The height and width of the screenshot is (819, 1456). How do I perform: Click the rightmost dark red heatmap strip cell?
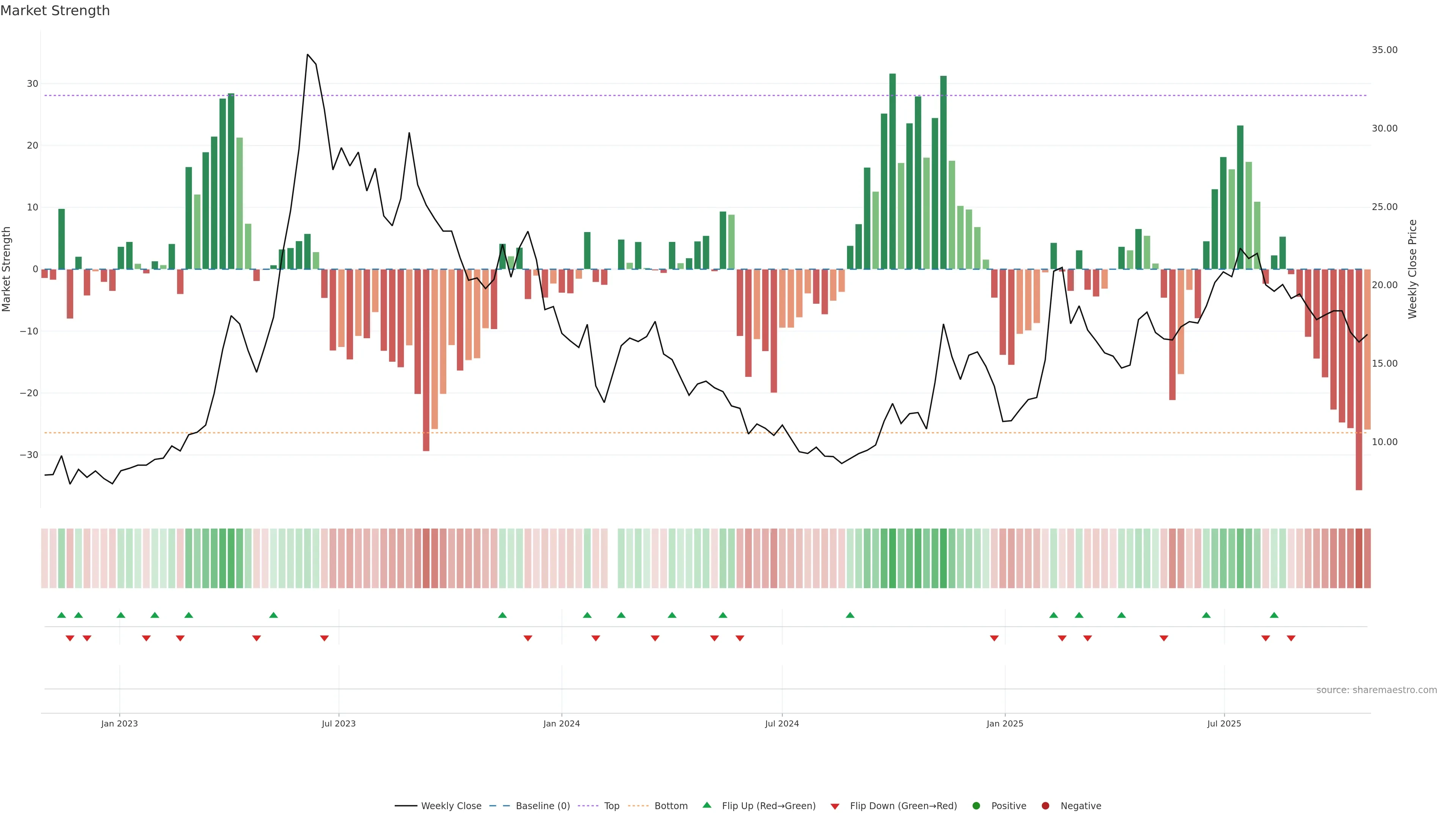coord(1367,559)
